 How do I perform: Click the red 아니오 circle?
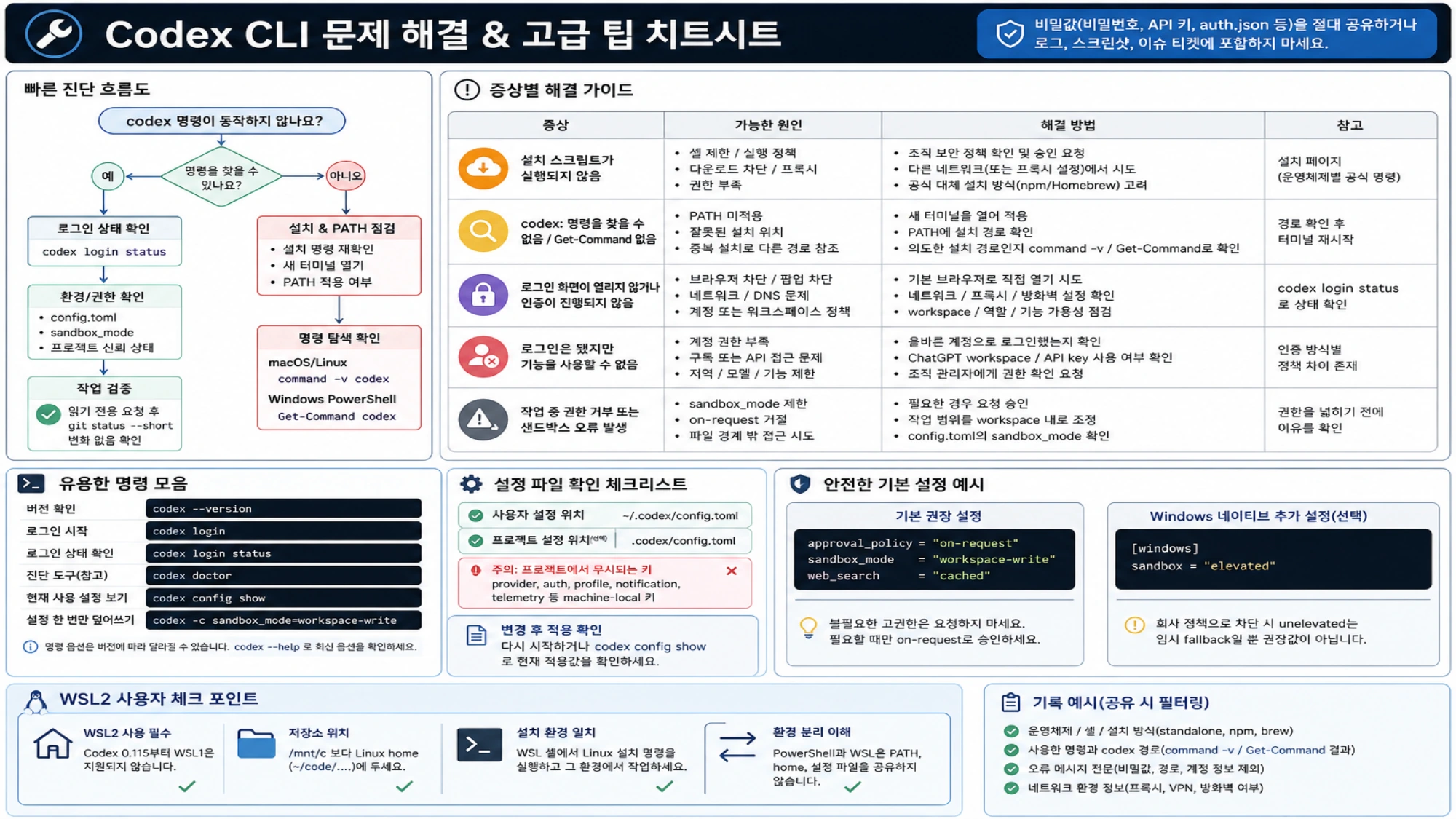(346, 175)
